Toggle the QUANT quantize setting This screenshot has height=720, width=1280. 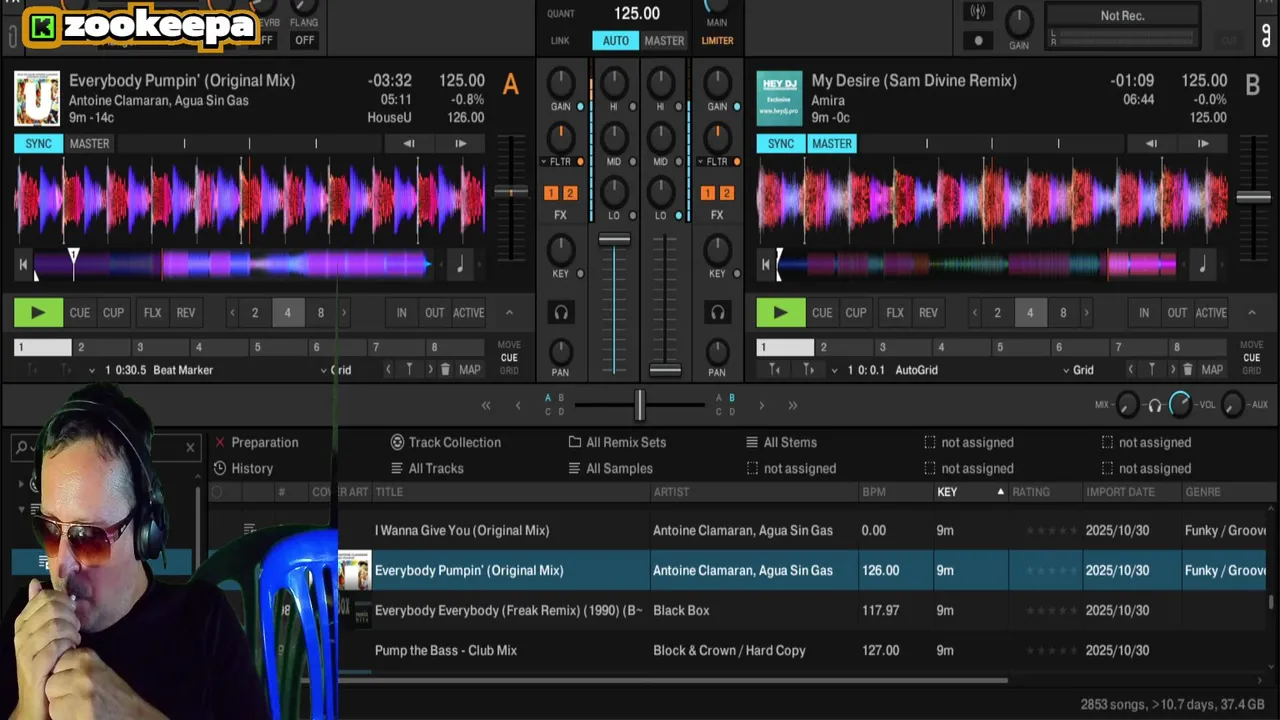tap(561, 14)
